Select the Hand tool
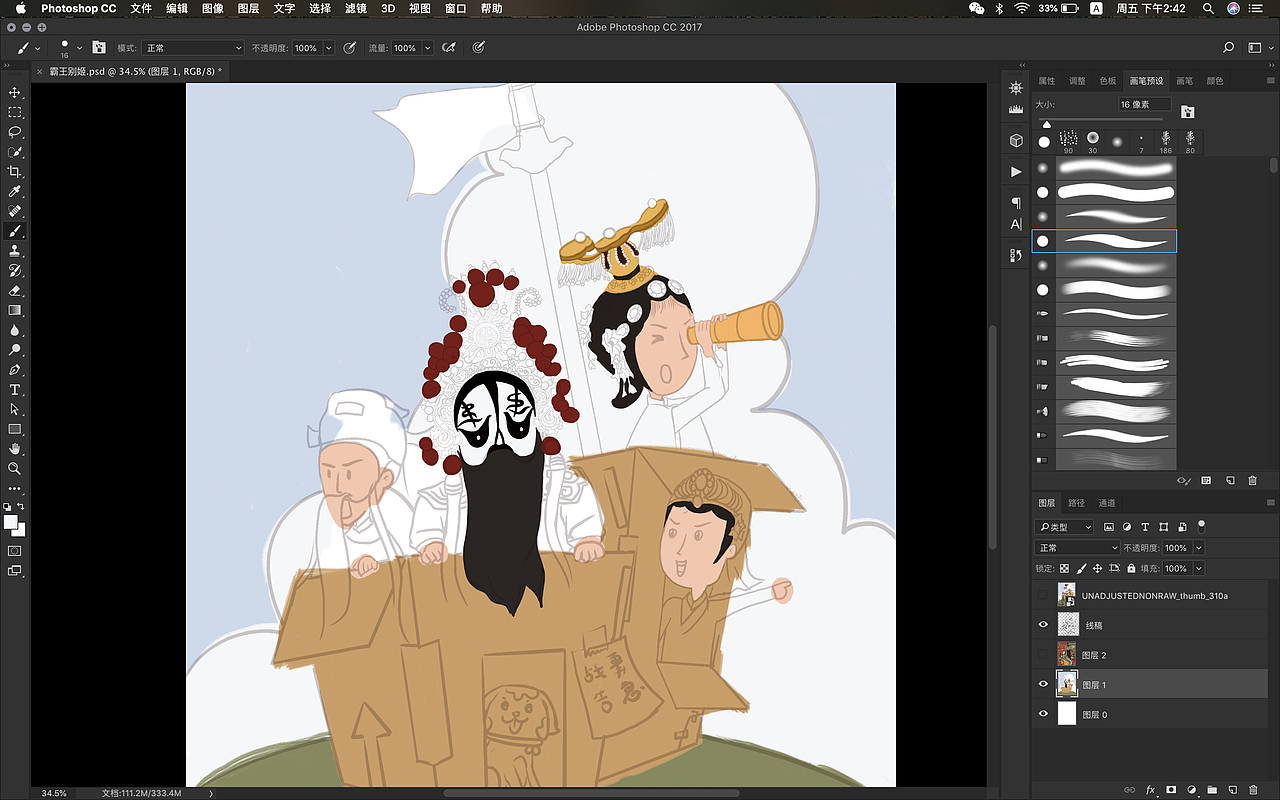 [x=15, y=449]
